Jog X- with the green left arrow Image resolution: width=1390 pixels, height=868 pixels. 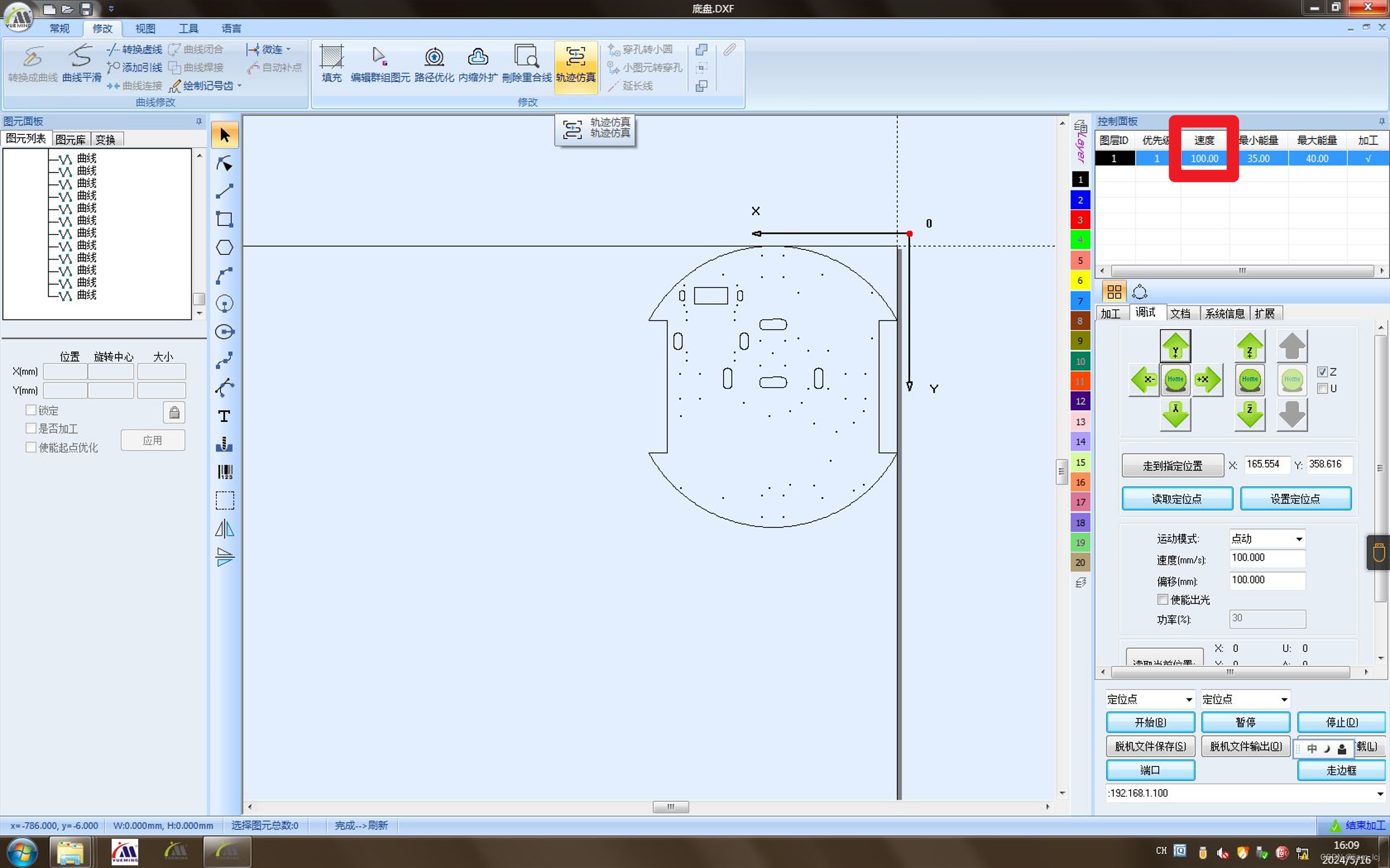(x=1144, y=379)
